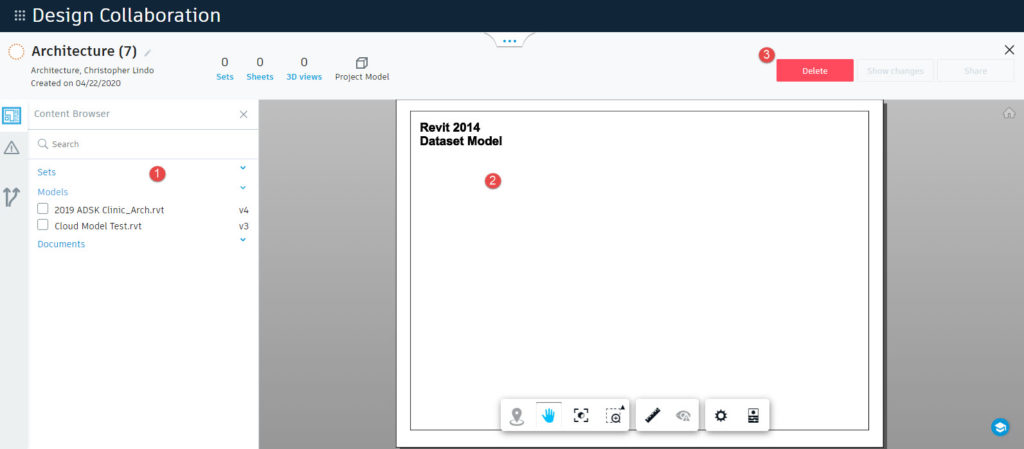Open the Properties panel icon in viewer toolbar
The image size is (1024, 449).
[x=753, y=416]
